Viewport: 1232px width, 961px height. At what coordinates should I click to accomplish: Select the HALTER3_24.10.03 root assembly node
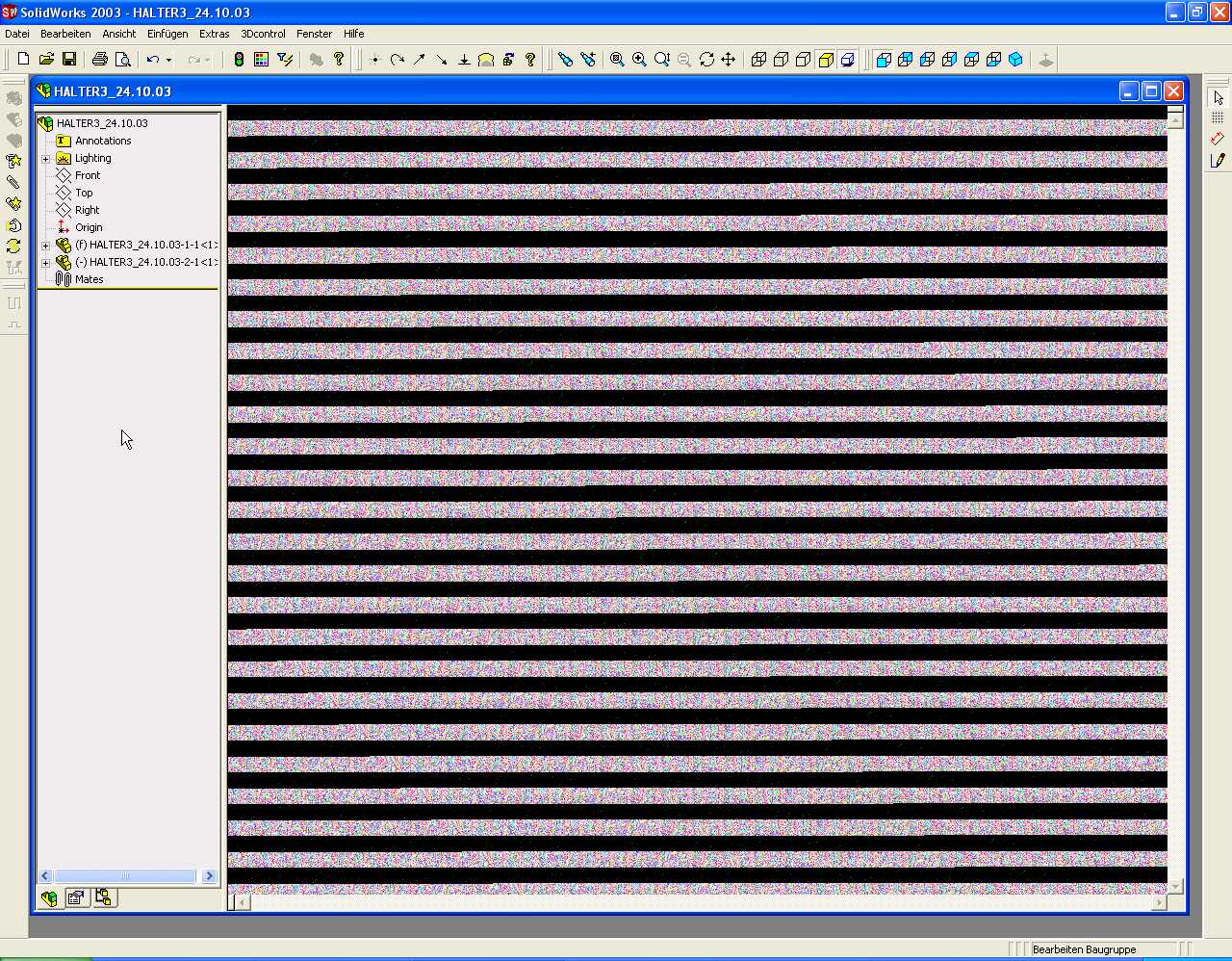tap(102, 123)
